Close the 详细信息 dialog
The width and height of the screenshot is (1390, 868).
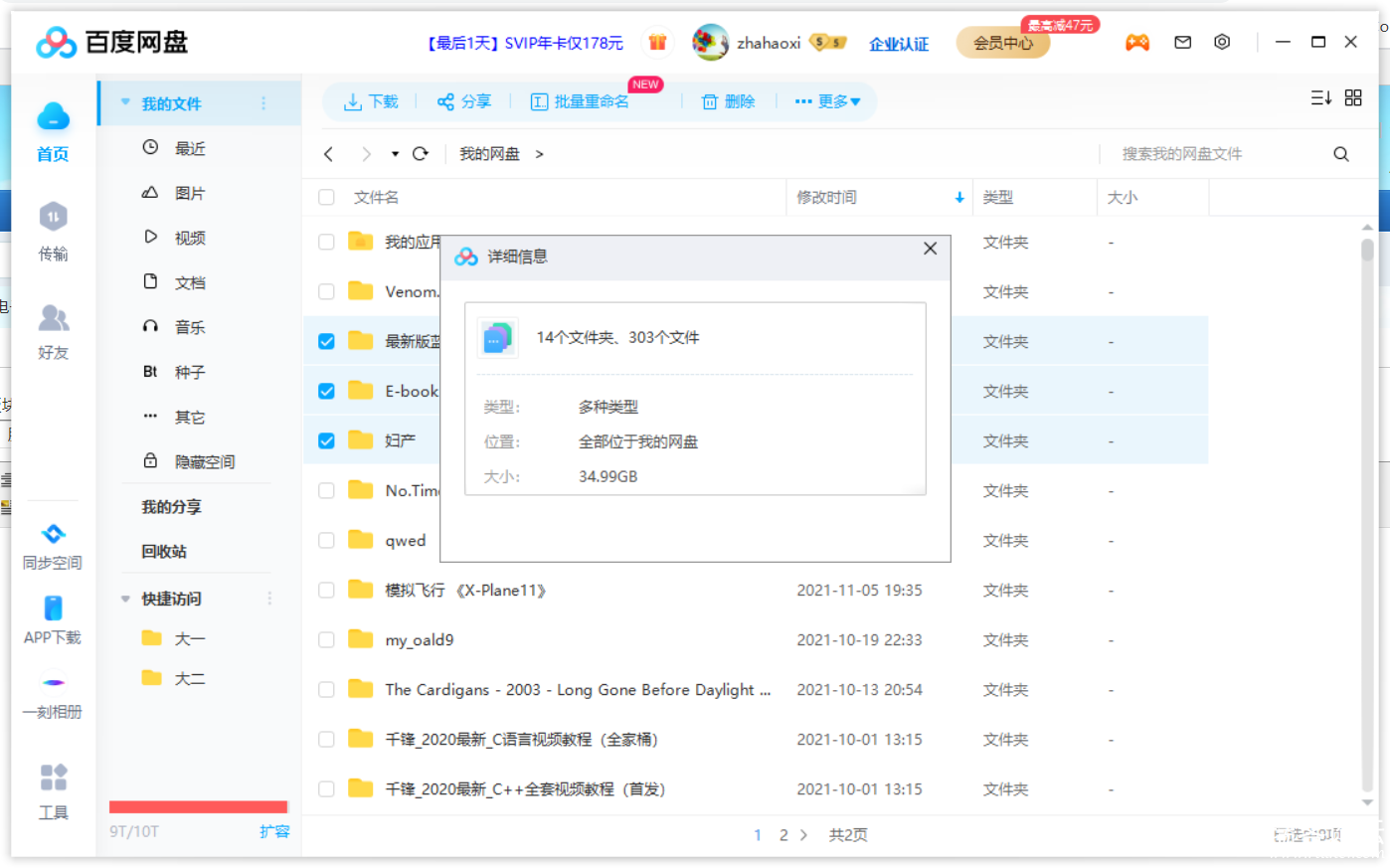[x=930, y=249]
